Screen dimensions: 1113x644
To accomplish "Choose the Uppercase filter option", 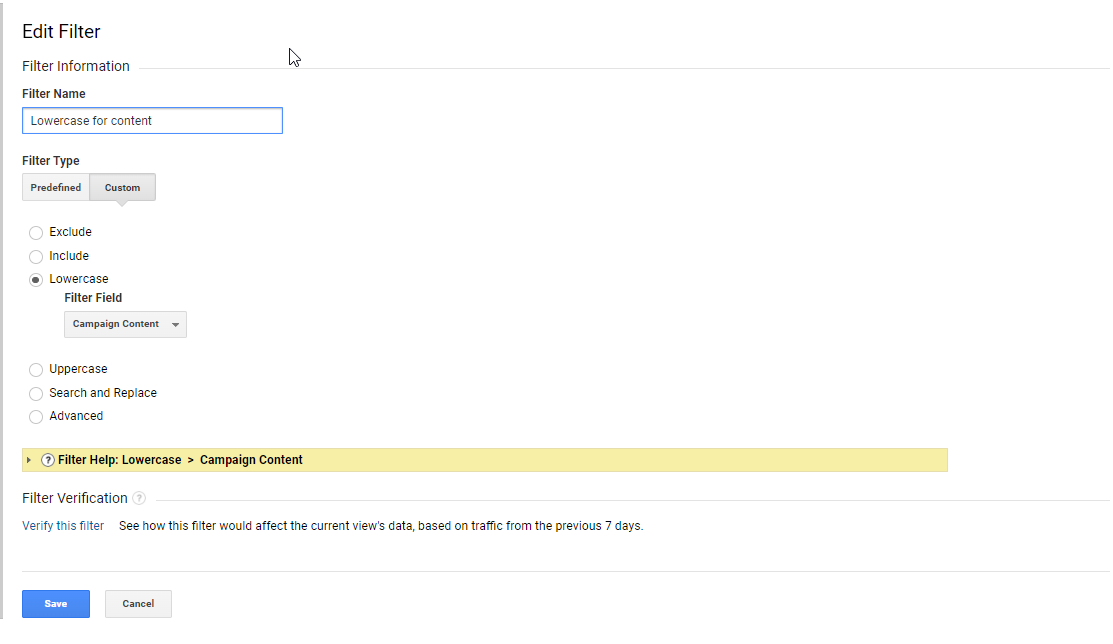I will point(36,369).
